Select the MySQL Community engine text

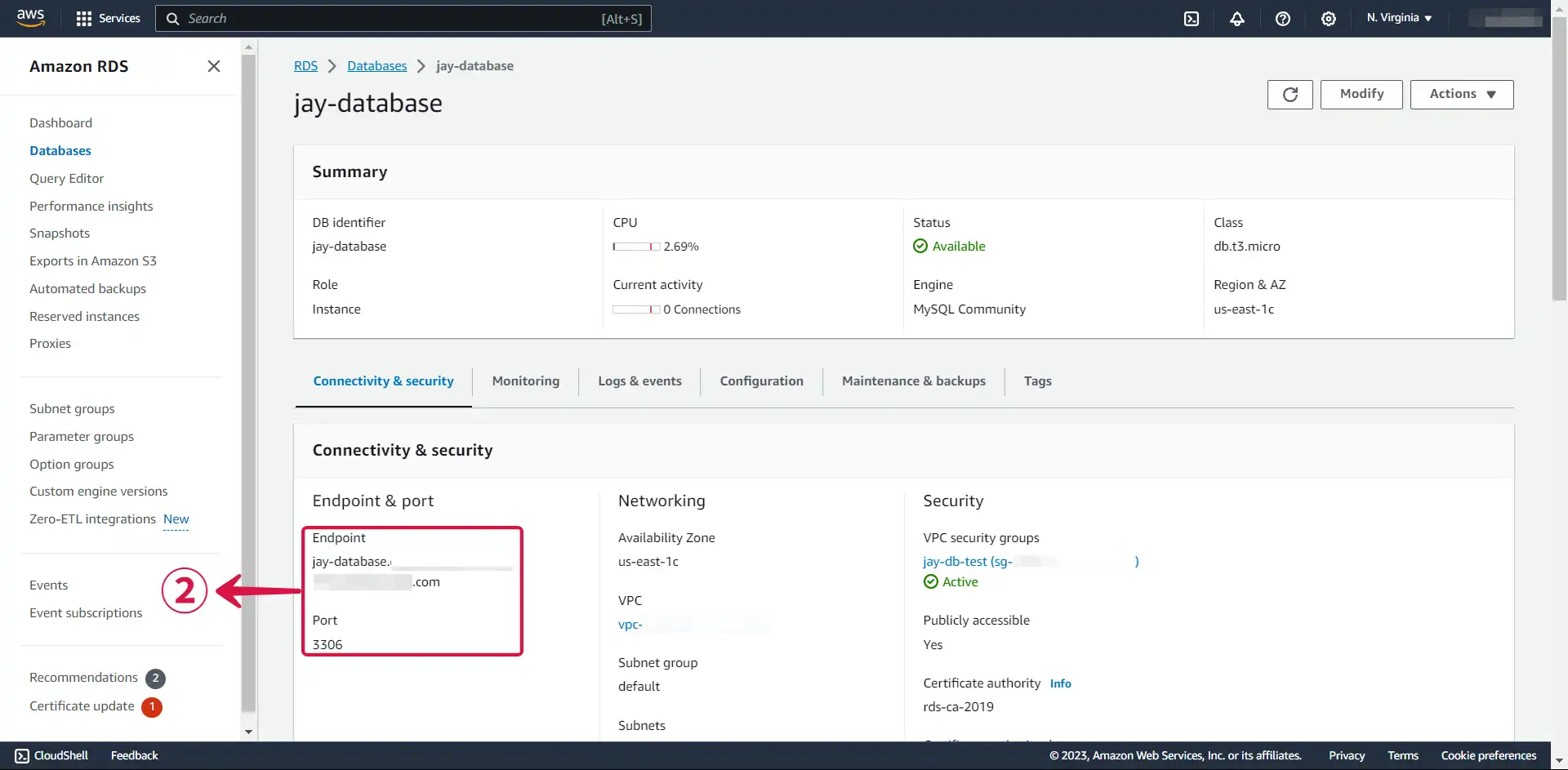tap(969, 309)
